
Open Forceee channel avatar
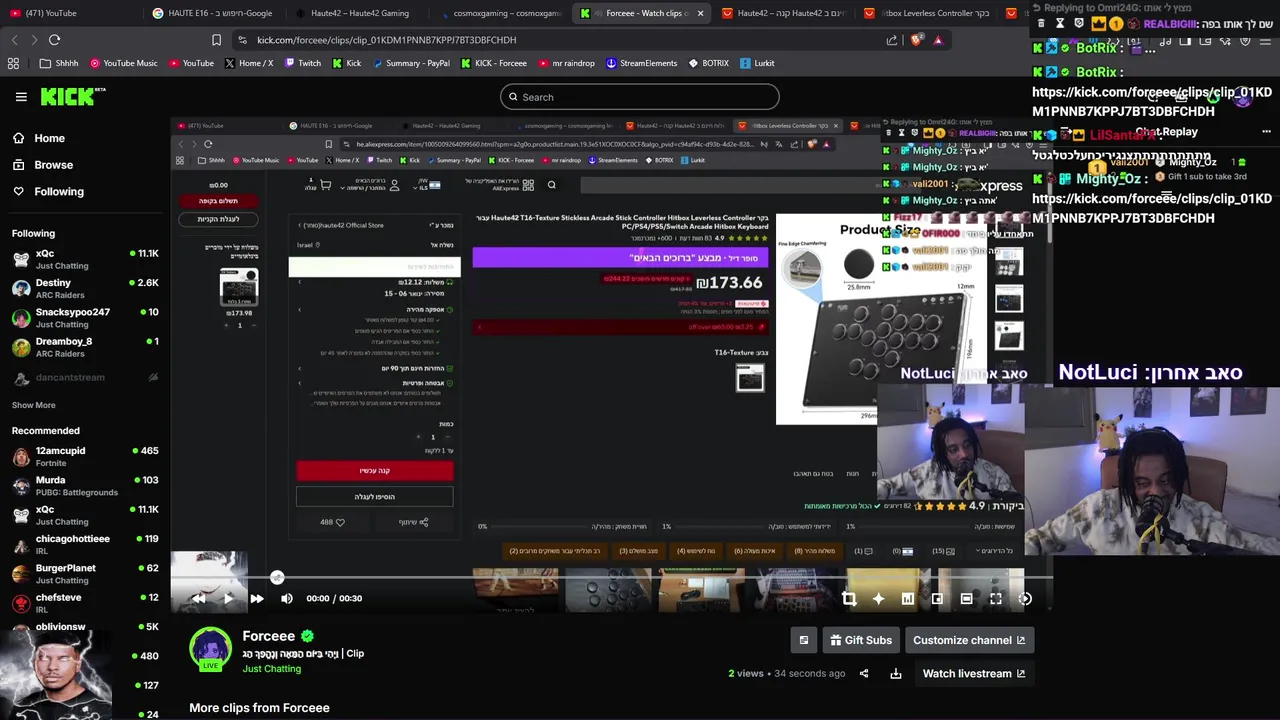click(x=211, y=648)
